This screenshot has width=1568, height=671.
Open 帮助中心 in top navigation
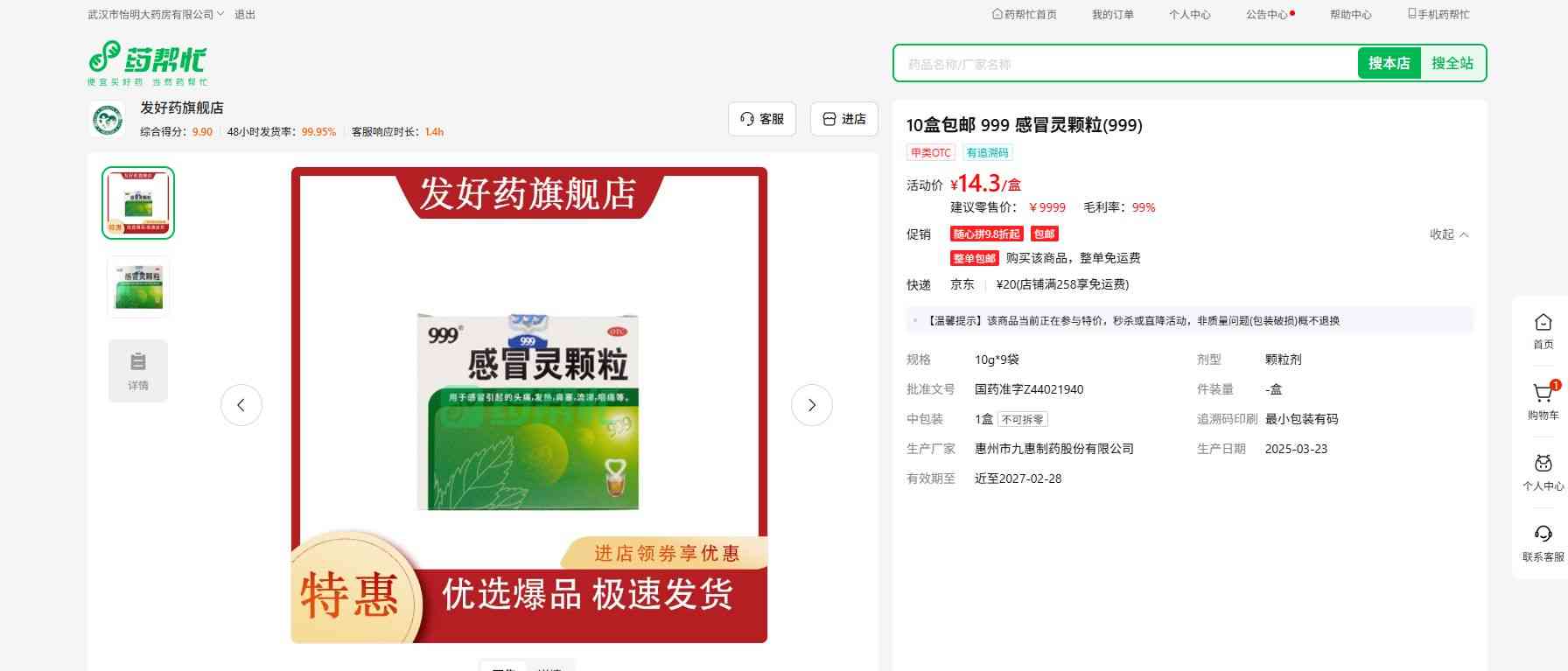(x=1350, y=15)
